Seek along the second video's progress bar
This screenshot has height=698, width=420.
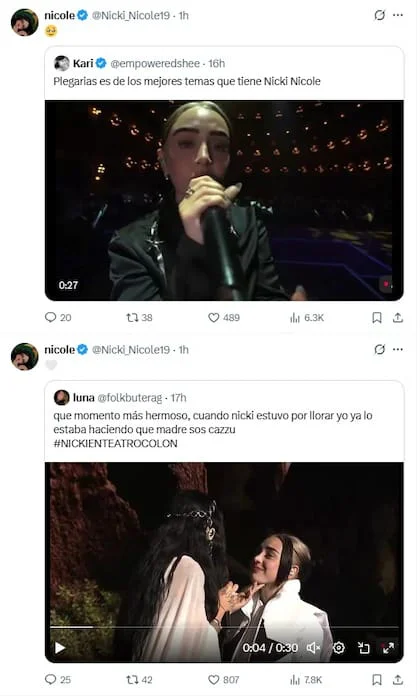[x=224, y=627]
